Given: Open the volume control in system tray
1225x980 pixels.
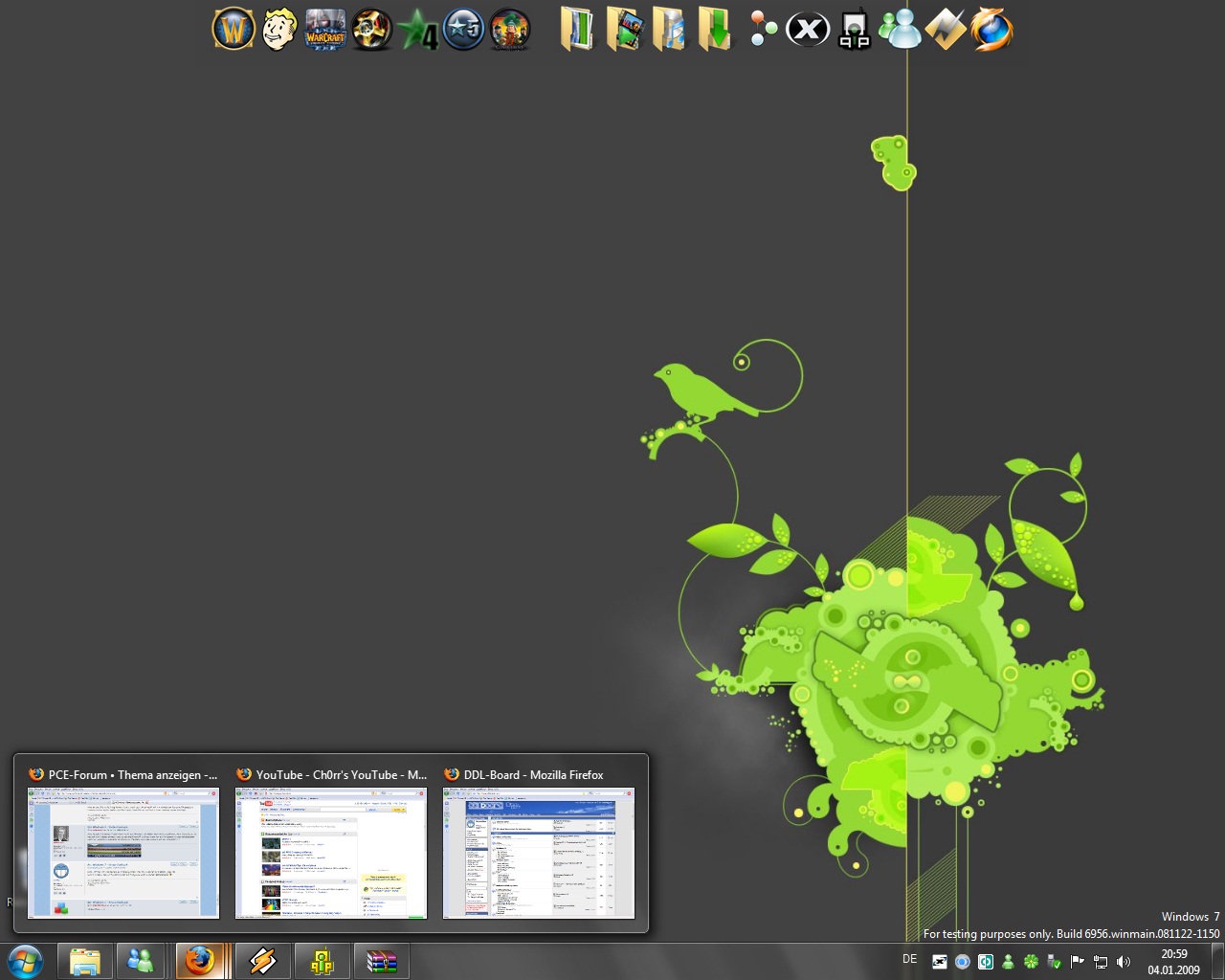Looking at the screenshot, I should click(x=1124, y=962).
